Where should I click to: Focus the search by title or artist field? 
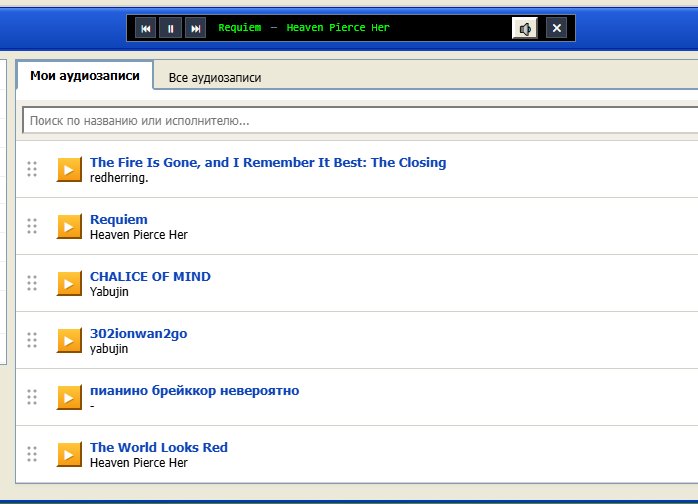pyautogui.click(x=360, y=120)
